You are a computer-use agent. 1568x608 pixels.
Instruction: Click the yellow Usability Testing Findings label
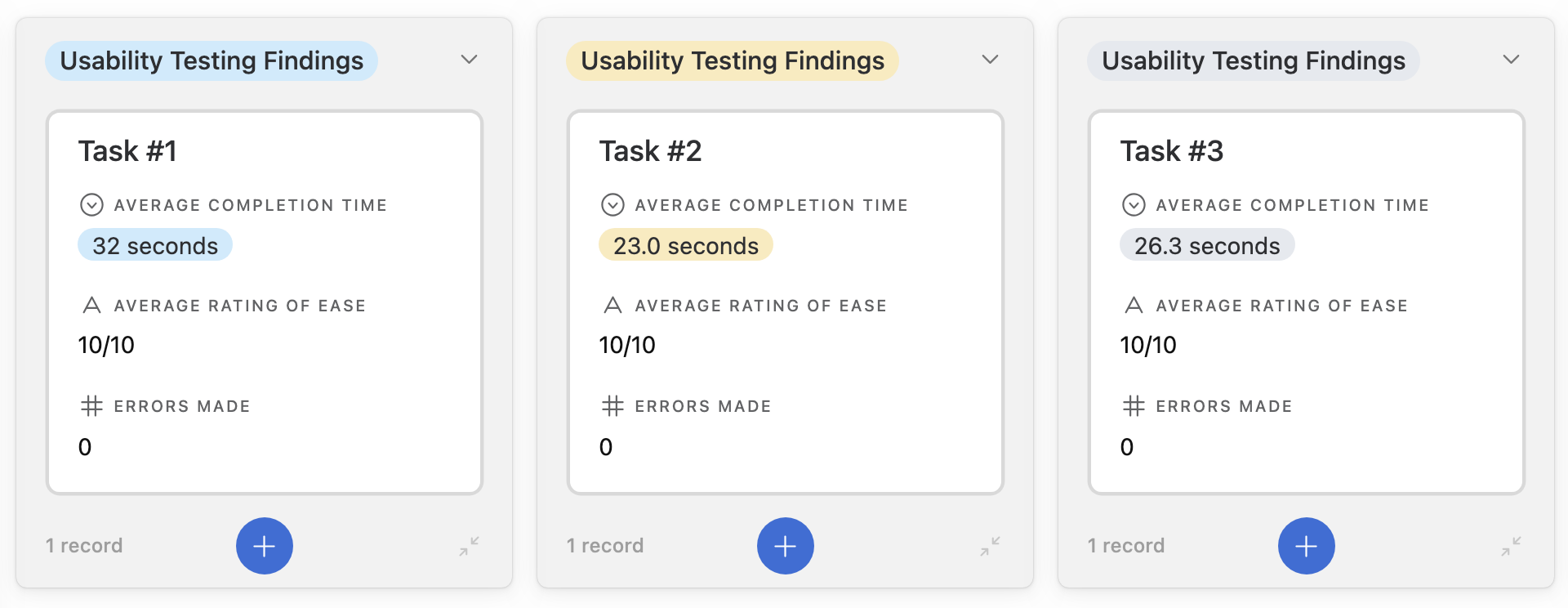(733, 60)
